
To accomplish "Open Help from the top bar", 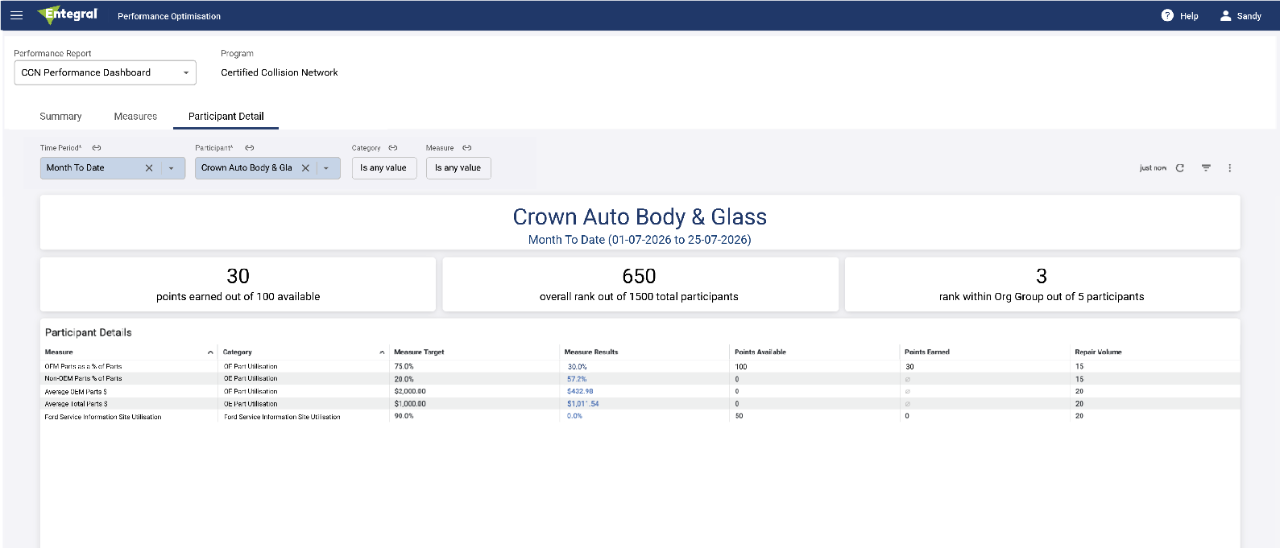I will coord(1180,16).
